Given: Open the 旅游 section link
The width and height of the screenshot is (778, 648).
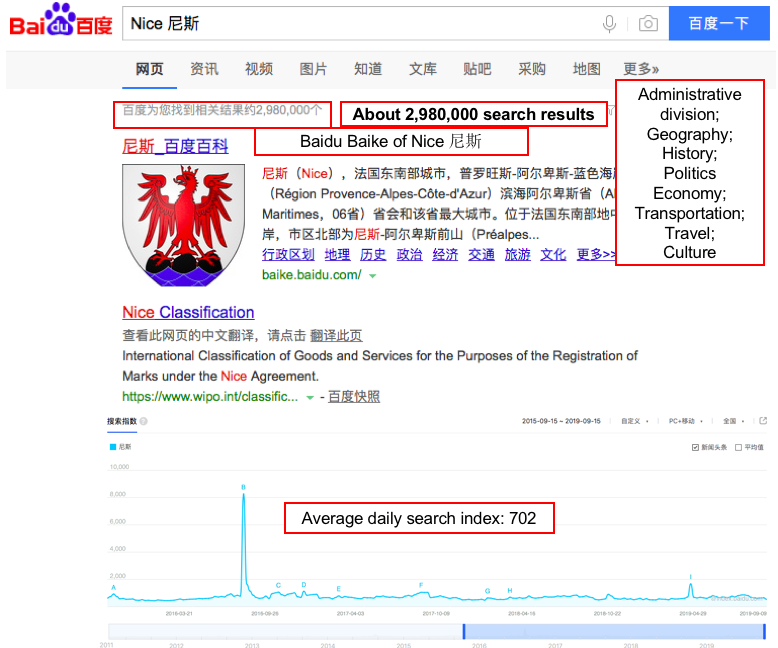Looking at the screenshot, I should [518, 255].
